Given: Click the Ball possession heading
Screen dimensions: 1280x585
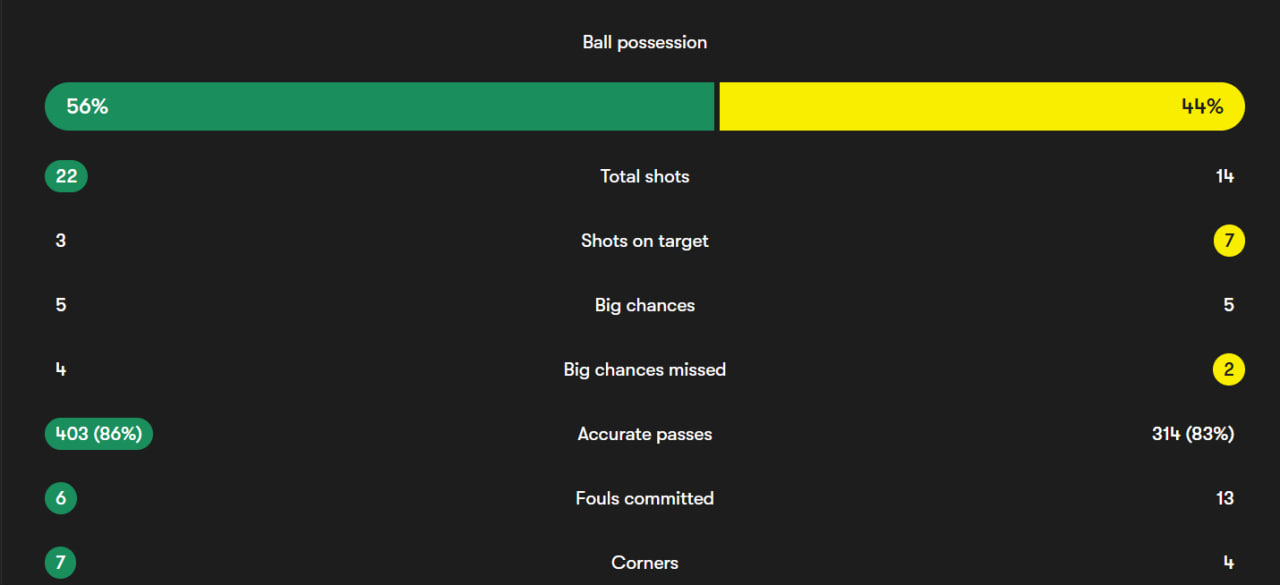Looking at the screenshot, I should [x=645, y=42].
